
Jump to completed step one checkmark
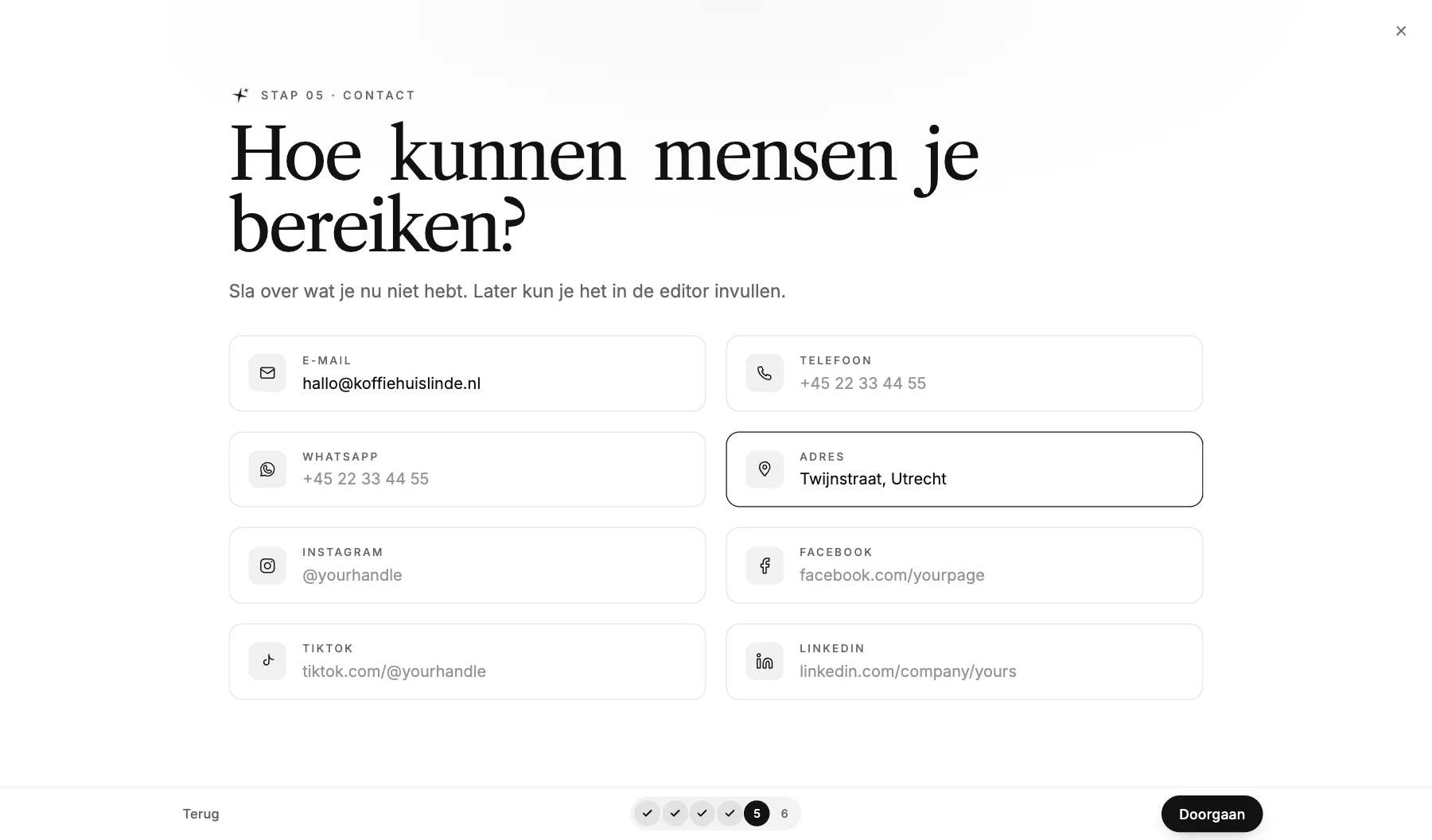[648, 813]
